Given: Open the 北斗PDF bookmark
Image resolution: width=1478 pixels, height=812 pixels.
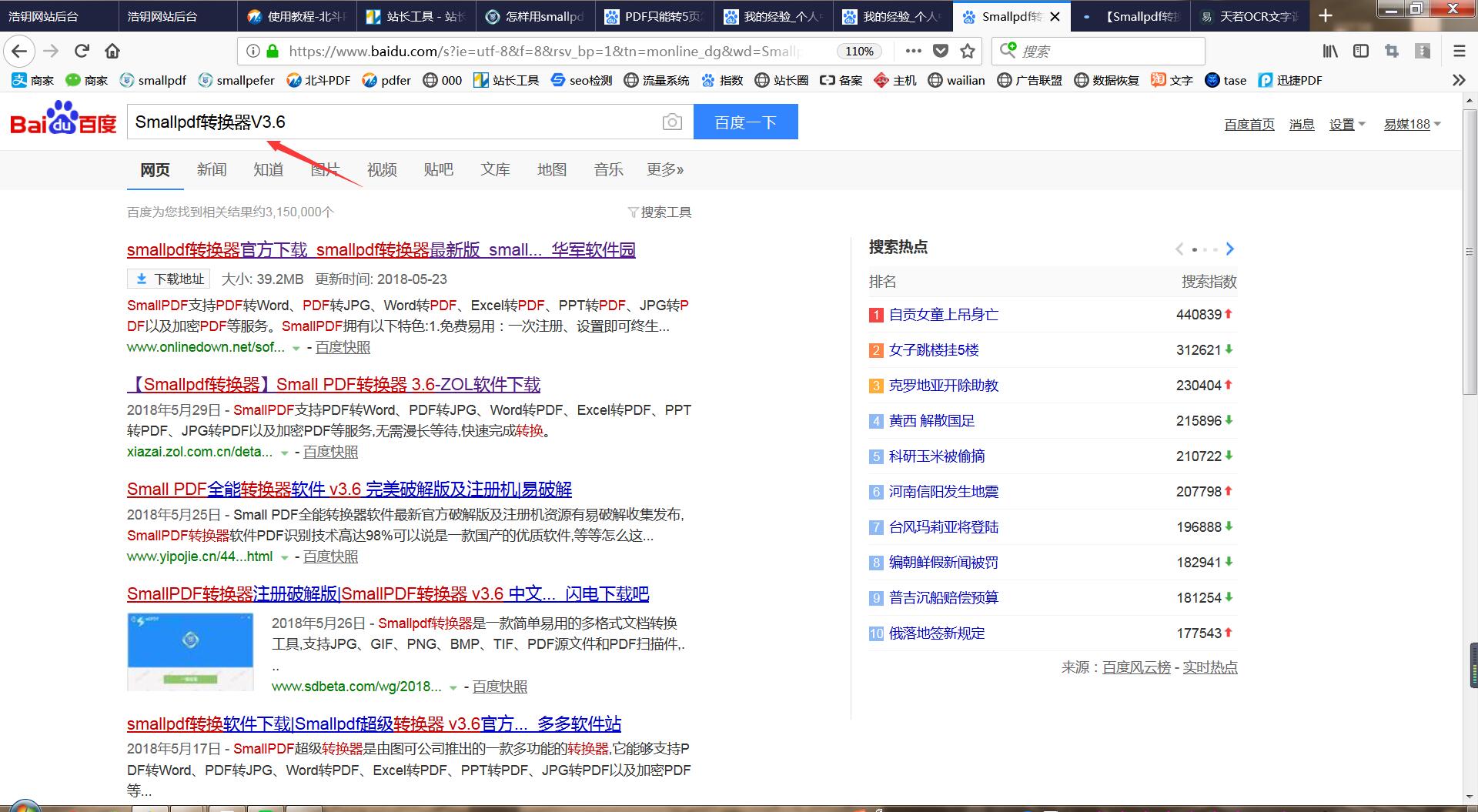Looking at the screenshot, I should pos(318,80).
